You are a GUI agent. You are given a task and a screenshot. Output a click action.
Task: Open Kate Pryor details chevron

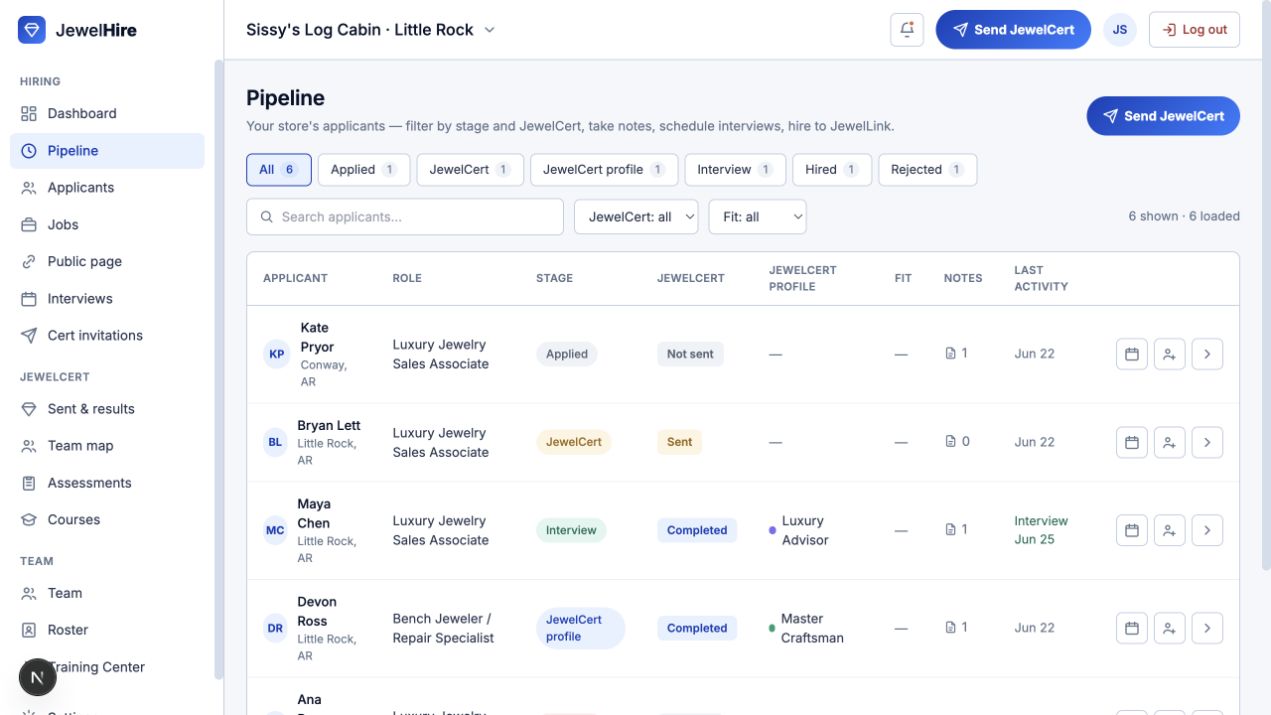(1207, 354)
